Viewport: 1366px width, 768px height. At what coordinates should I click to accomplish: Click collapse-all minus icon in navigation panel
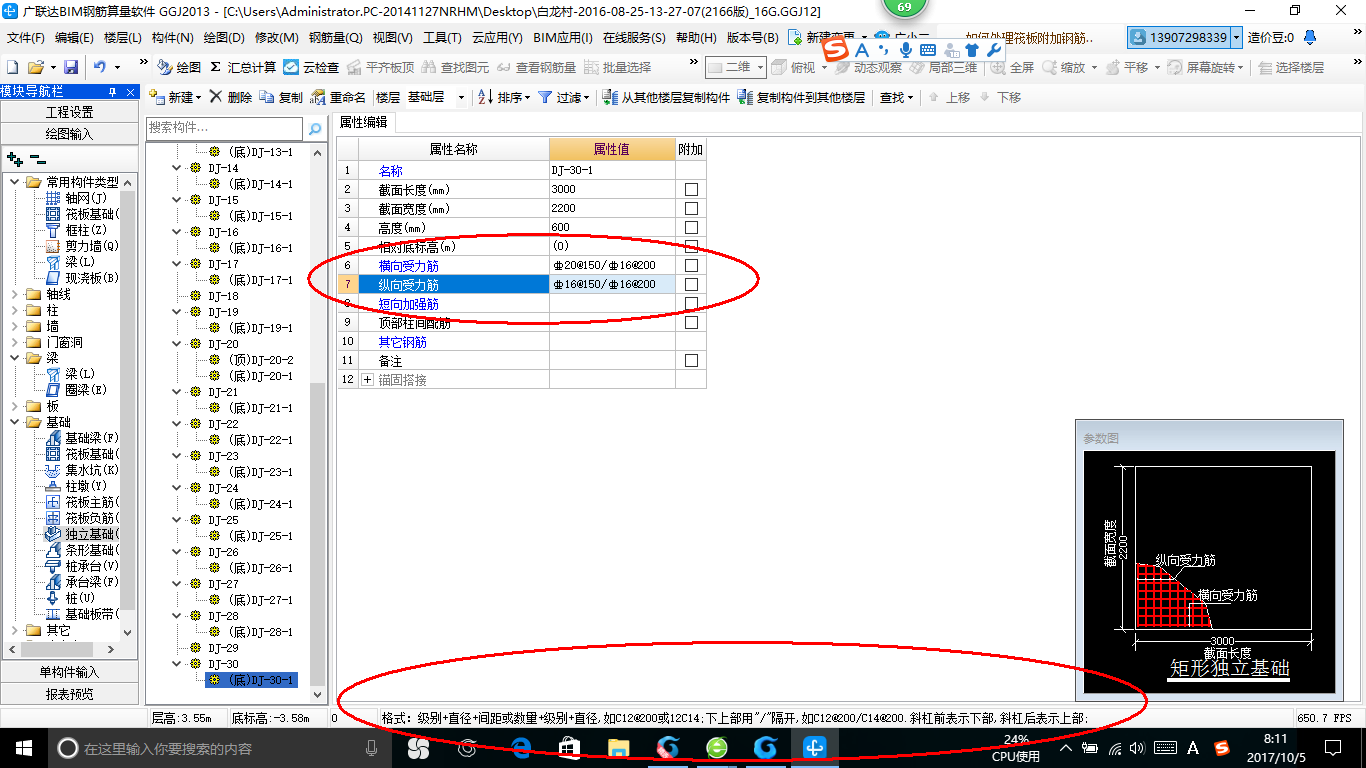38,159
